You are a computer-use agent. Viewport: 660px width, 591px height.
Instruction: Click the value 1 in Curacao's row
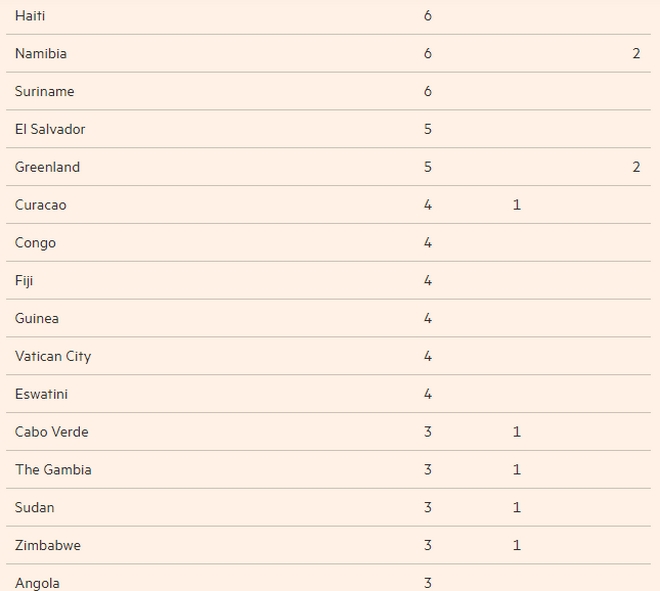point(517,205)
